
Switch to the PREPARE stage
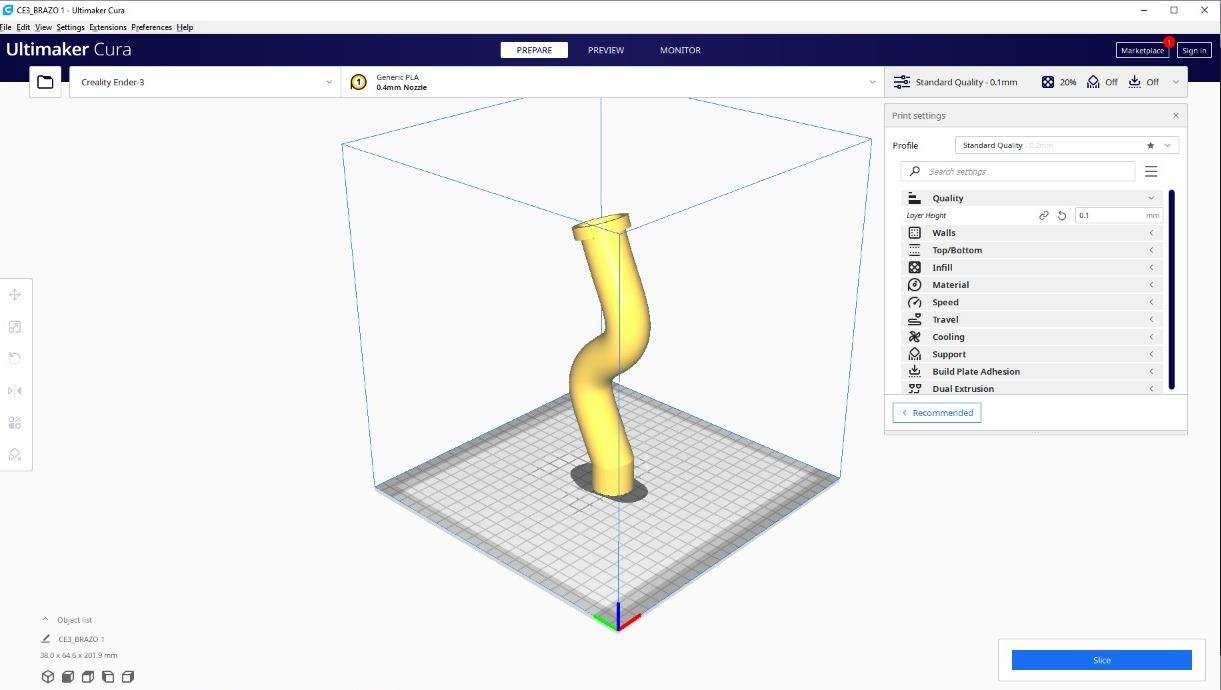[x=534, y=50]
